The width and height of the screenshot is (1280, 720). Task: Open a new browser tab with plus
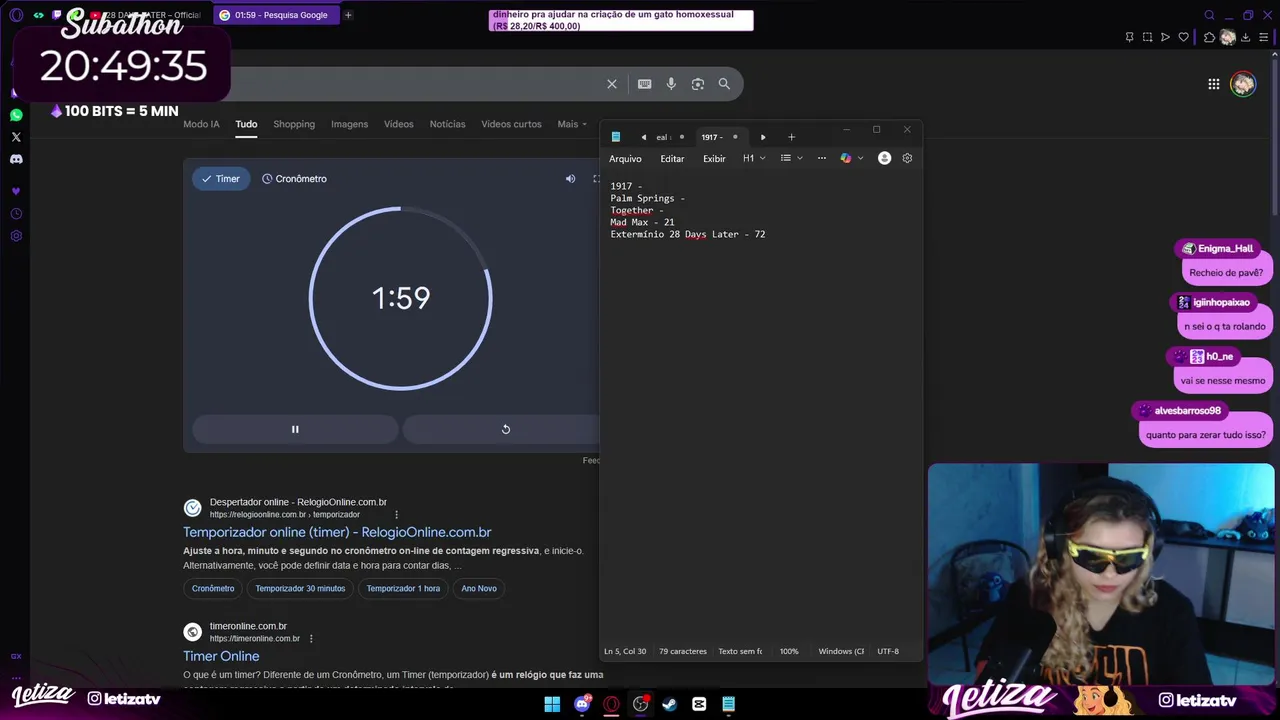348,15
